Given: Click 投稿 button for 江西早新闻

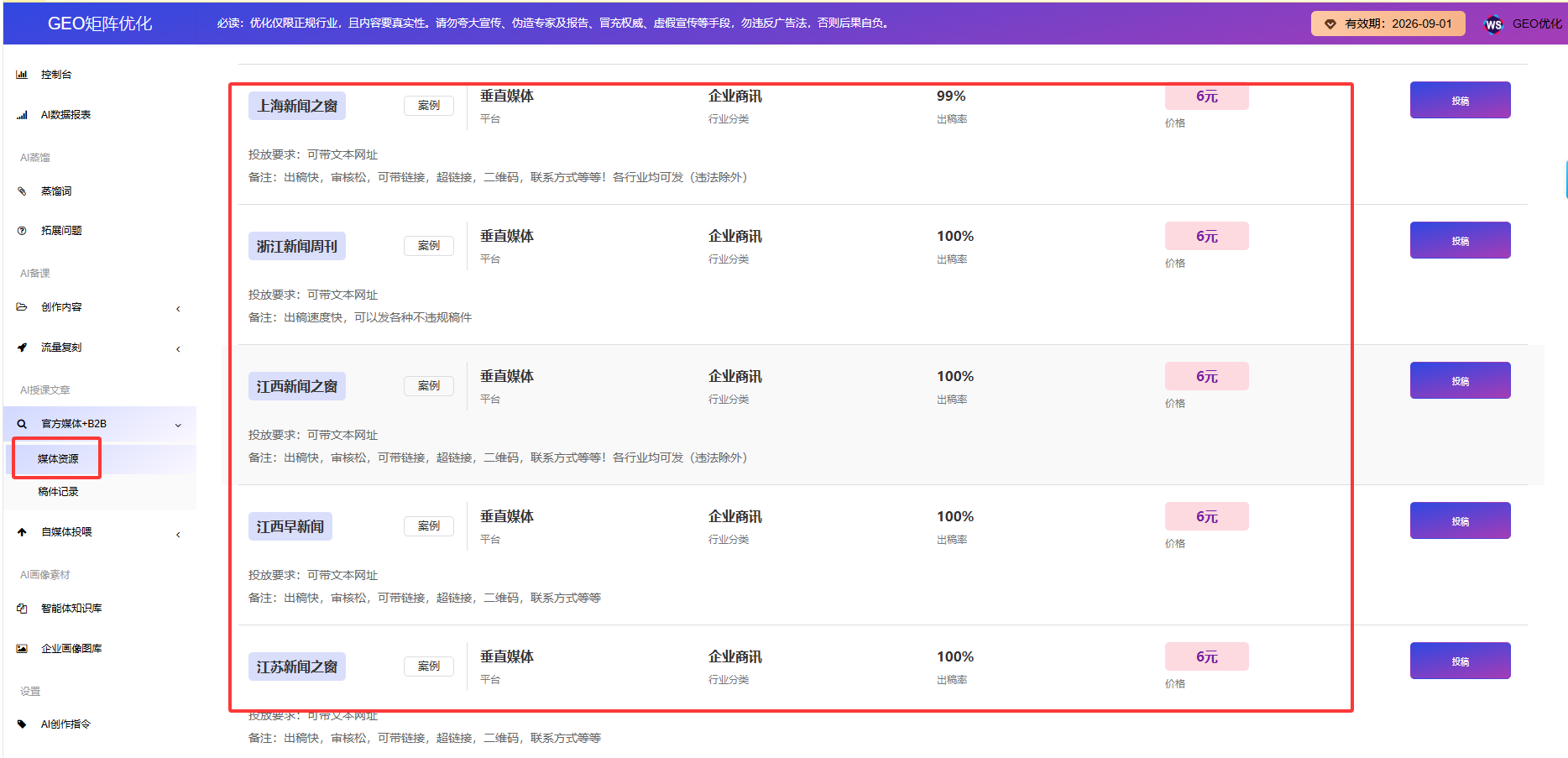Looking at the screenshot, I should (1460, 520).
